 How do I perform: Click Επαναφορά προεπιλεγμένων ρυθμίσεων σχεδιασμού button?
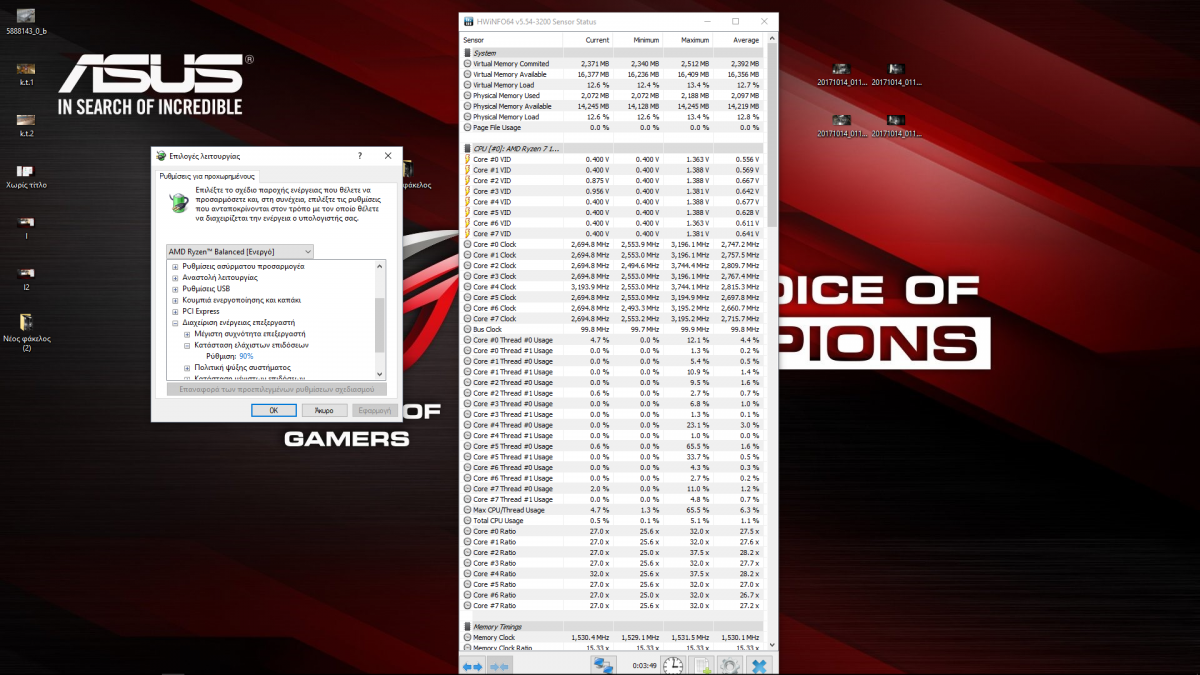pos(275,388)
